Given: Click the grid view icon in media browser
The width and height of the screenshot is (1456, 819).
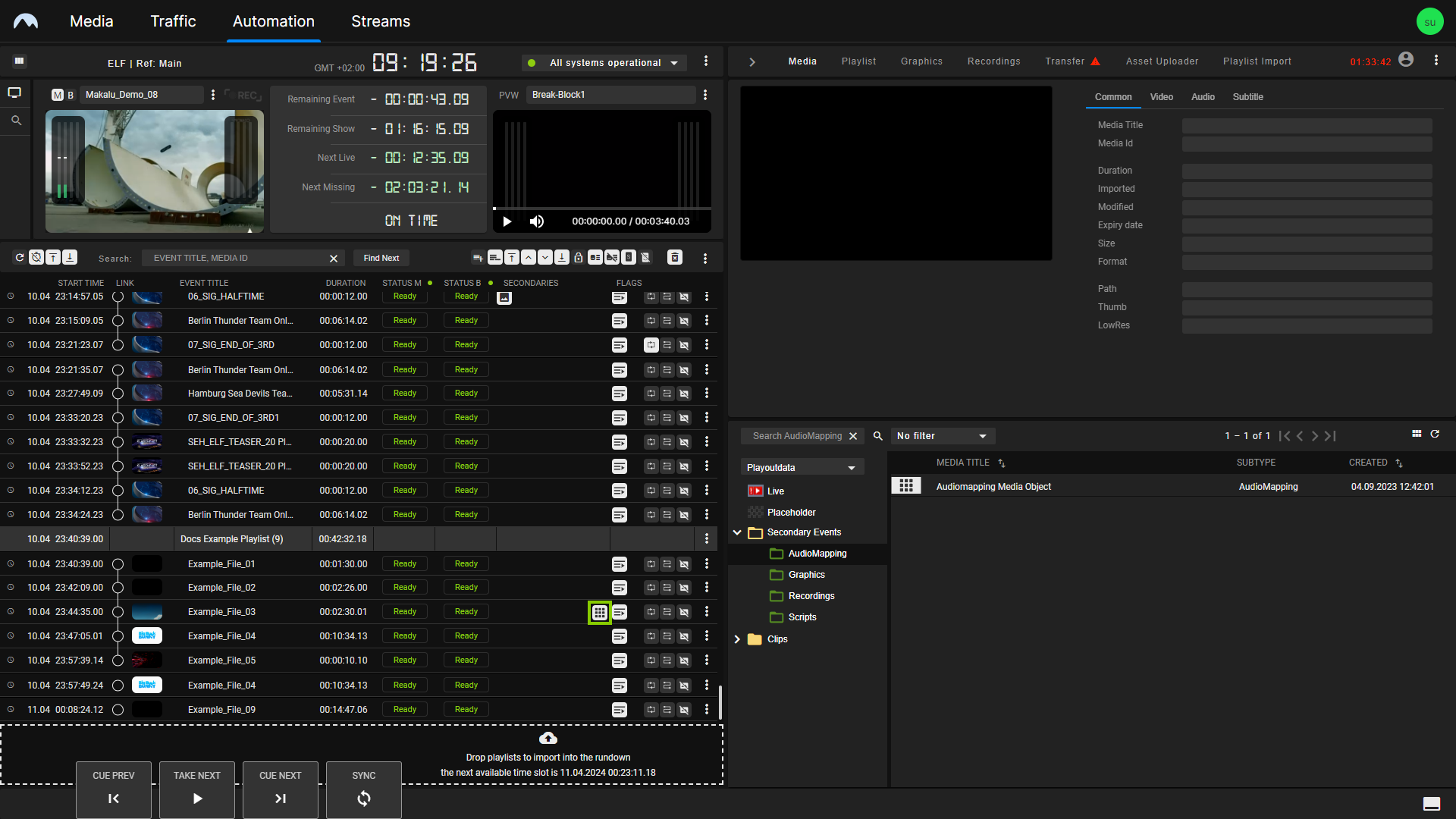Looking at the screenshot, I should coord(1416,435).
